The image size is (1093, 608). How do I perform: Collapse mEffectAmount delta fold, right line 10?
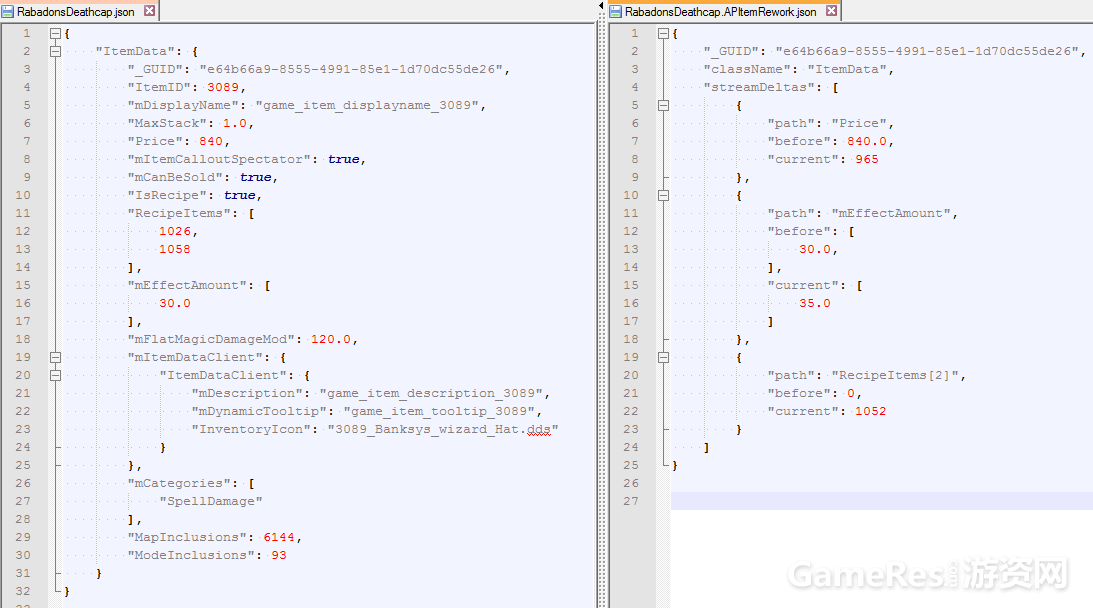pyautogui.click(x=663, y=195)
